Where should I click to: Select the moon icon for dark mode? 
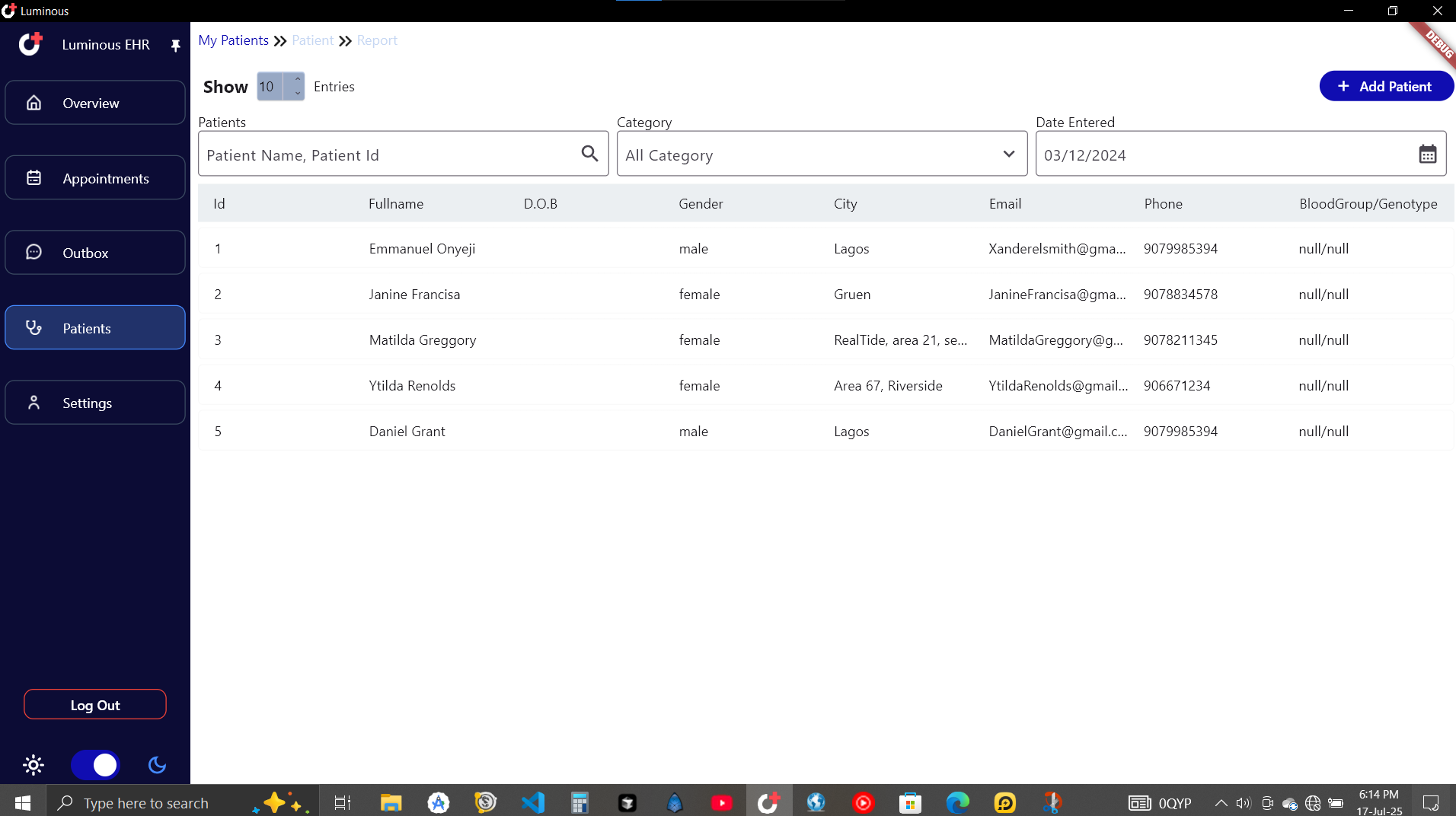pyautogui.click(x=156, y=764)
